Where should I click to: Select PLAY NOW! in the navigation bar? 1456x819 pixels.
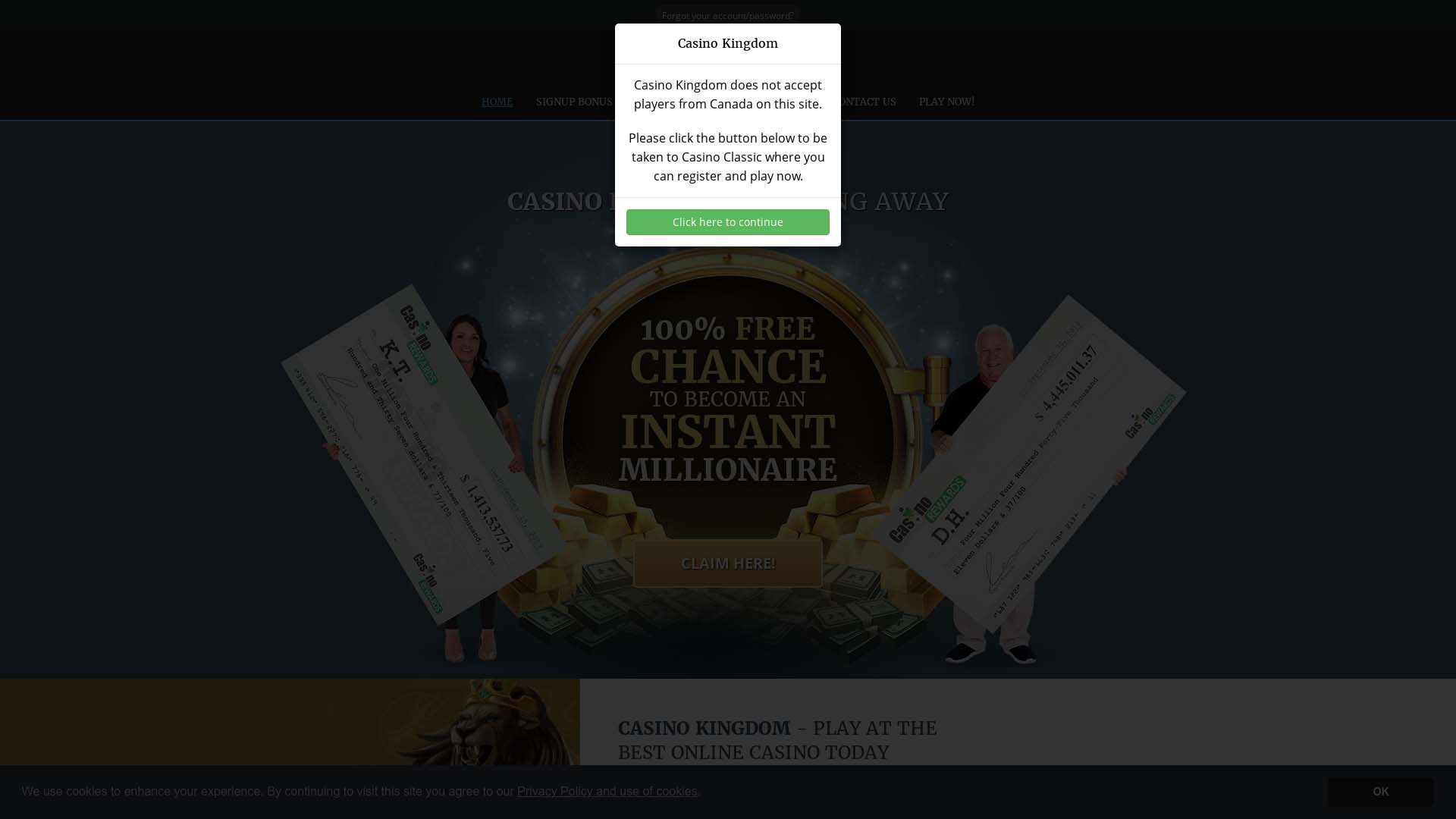point(946,102)
